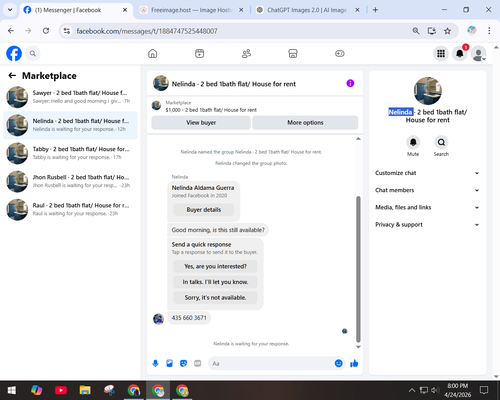Open the Marketplace storefront icon
The width and height of the screenshot is (500, 400).
tap(293, 53)
